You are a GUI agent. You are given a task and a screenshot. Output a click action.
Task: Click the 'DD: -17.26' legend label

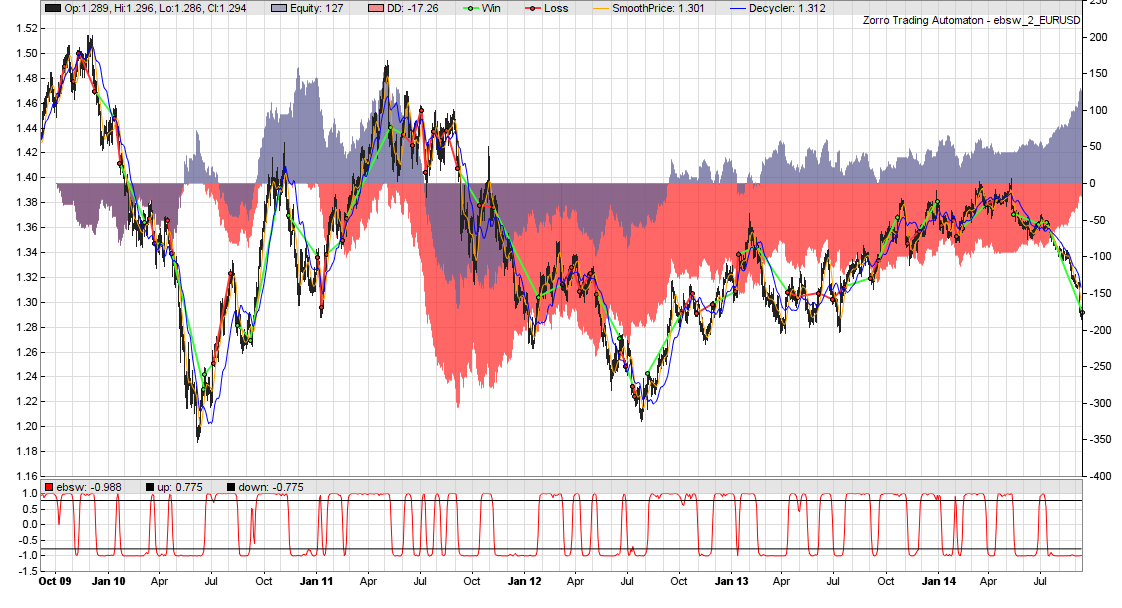tap(413, 9)
